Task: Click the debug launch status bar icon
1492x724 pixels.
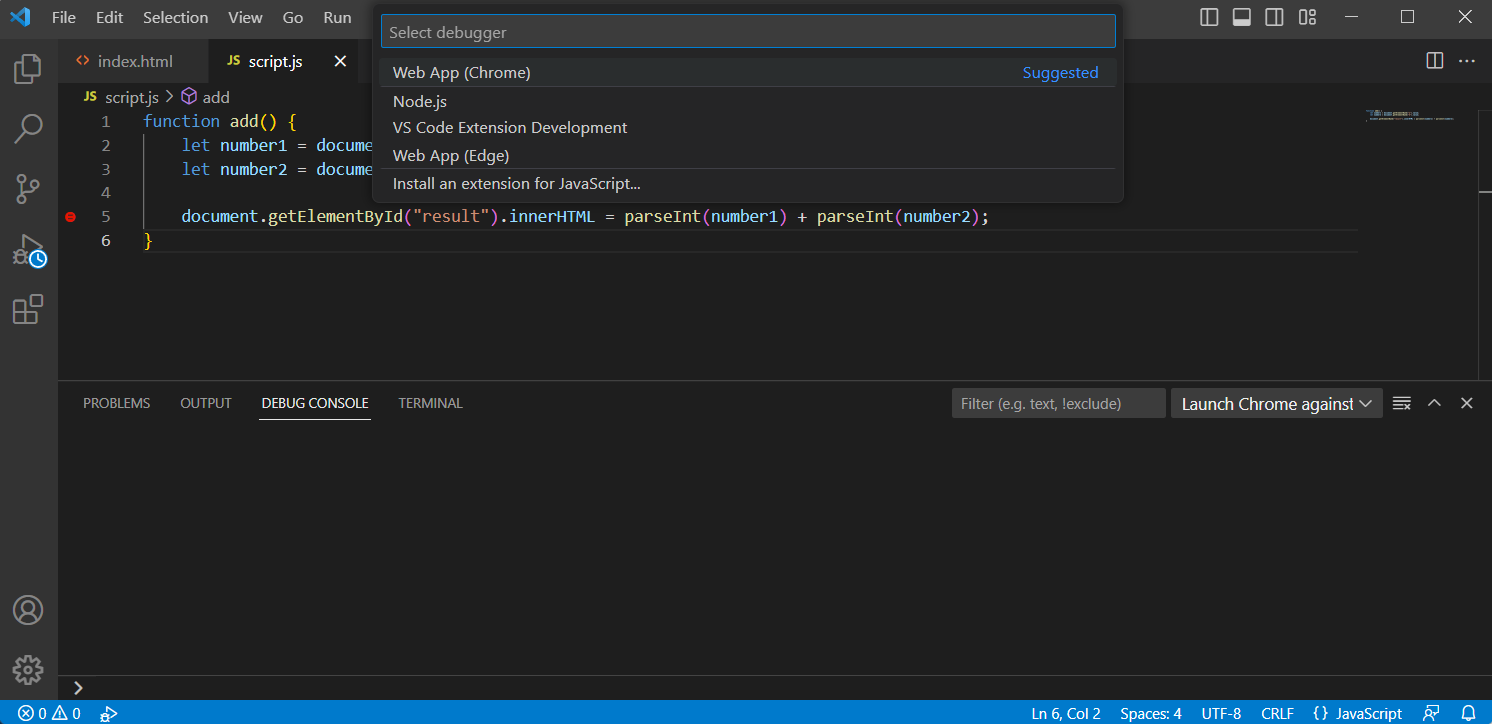Action: [109, 713]
